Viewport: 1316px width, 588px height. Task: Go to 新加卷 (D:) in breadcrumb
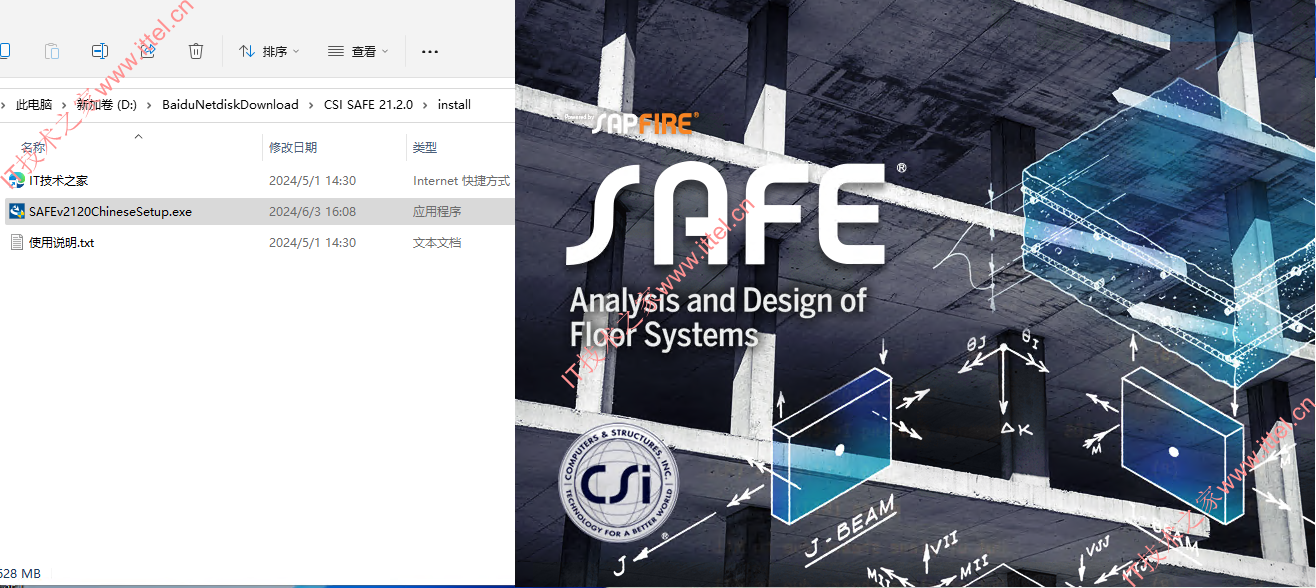click(x=106, y=104)
